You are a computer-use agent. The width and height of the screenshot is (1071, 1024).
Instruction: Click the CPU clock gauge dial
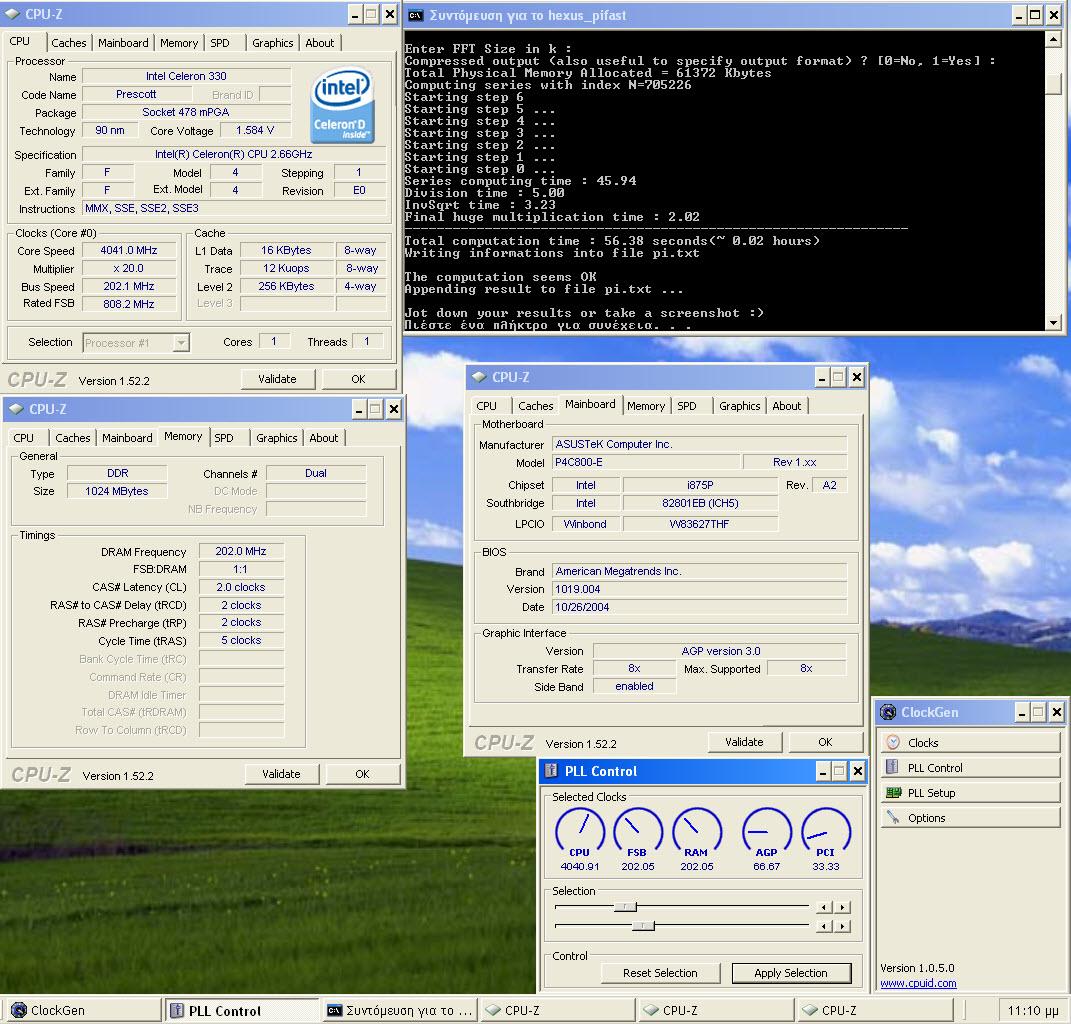pos(580,830)
